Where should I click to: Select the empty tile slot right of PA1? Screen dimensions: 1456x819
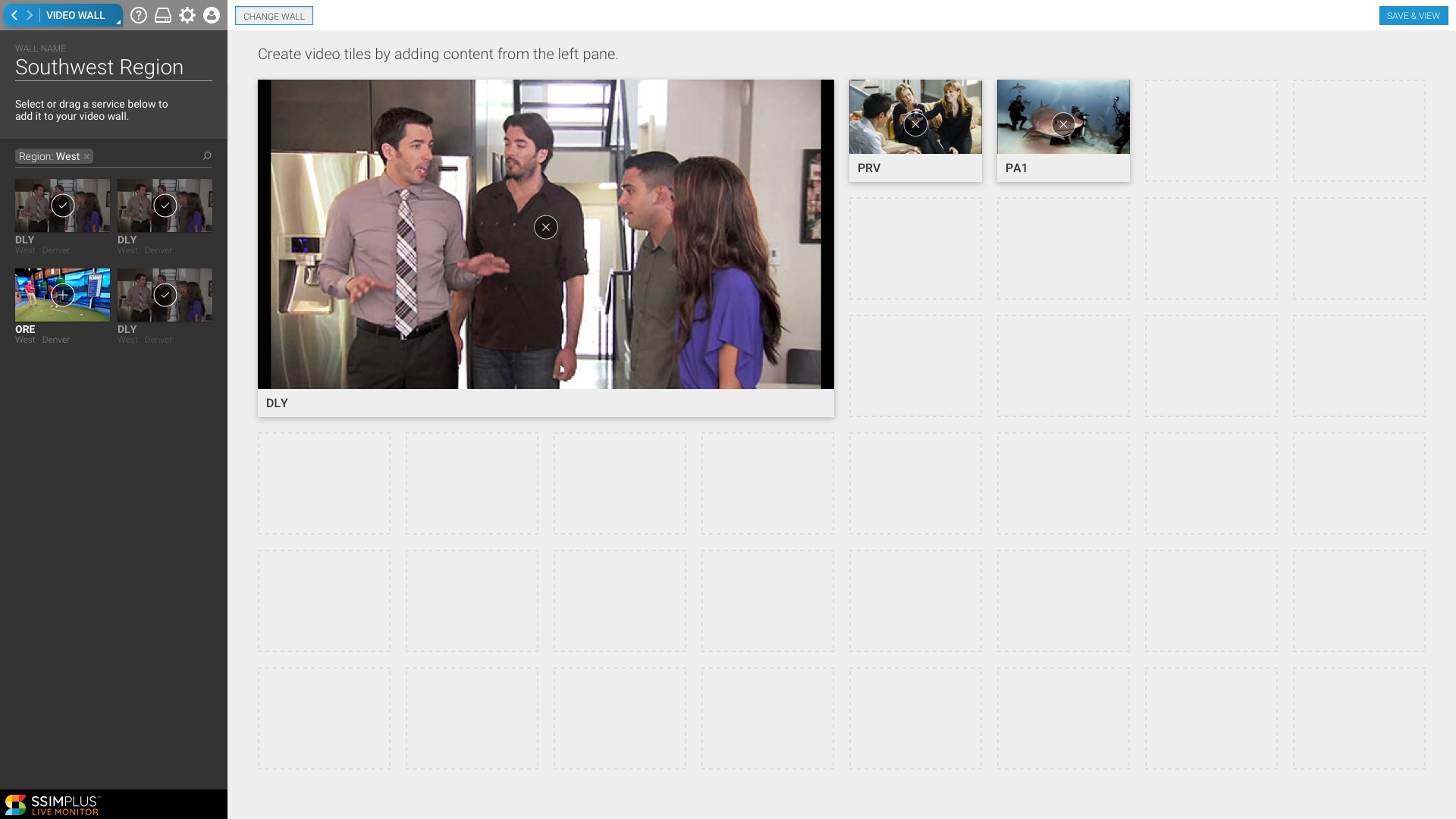(x=1211, y=130)
